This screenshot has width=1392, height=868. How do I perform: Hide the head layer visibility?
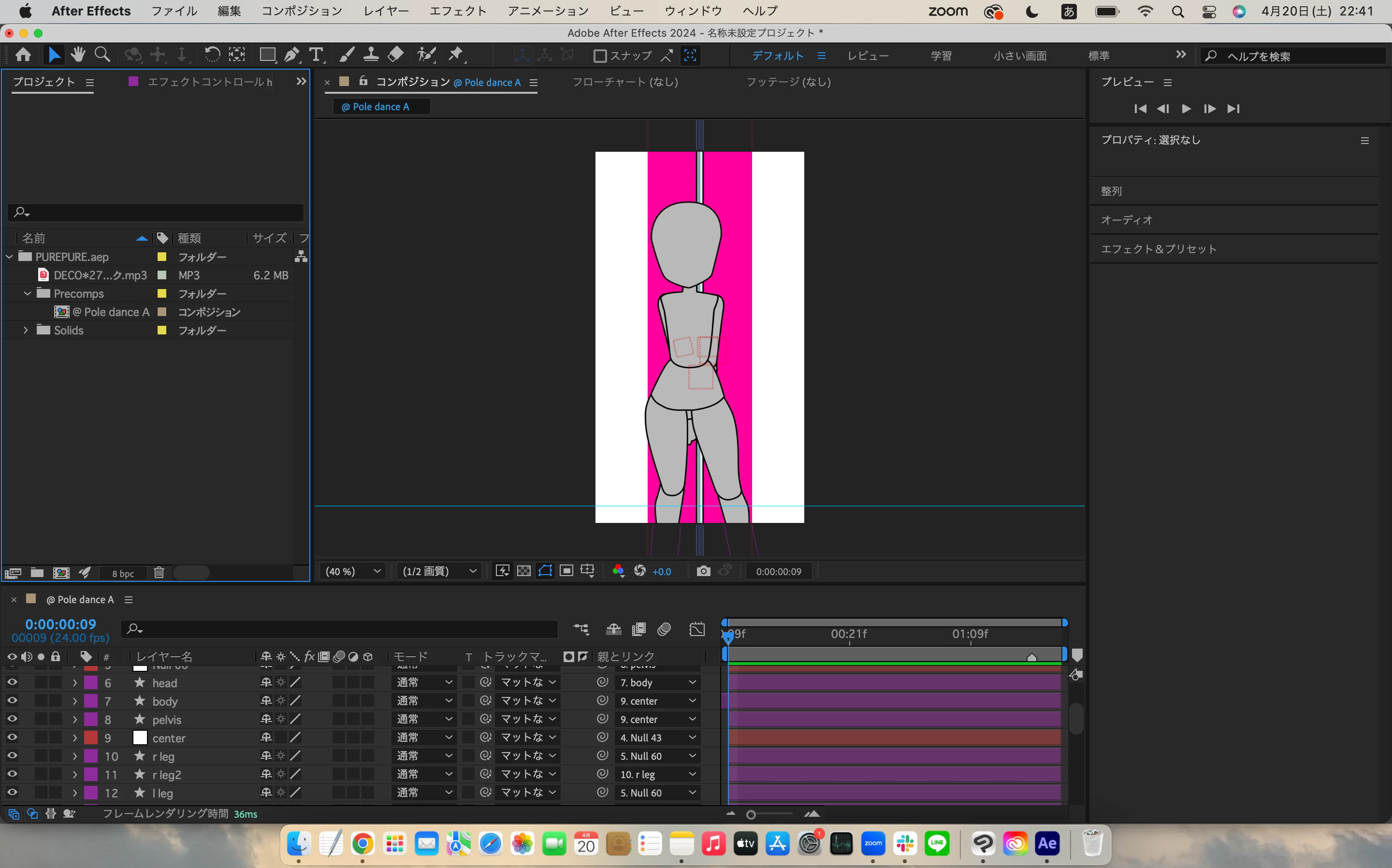[x=12, y=682]
